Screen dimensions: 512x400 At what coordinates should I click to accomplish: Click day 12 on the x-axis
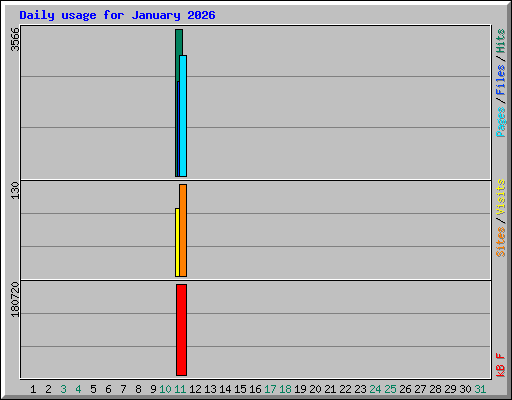coord(195,389)
